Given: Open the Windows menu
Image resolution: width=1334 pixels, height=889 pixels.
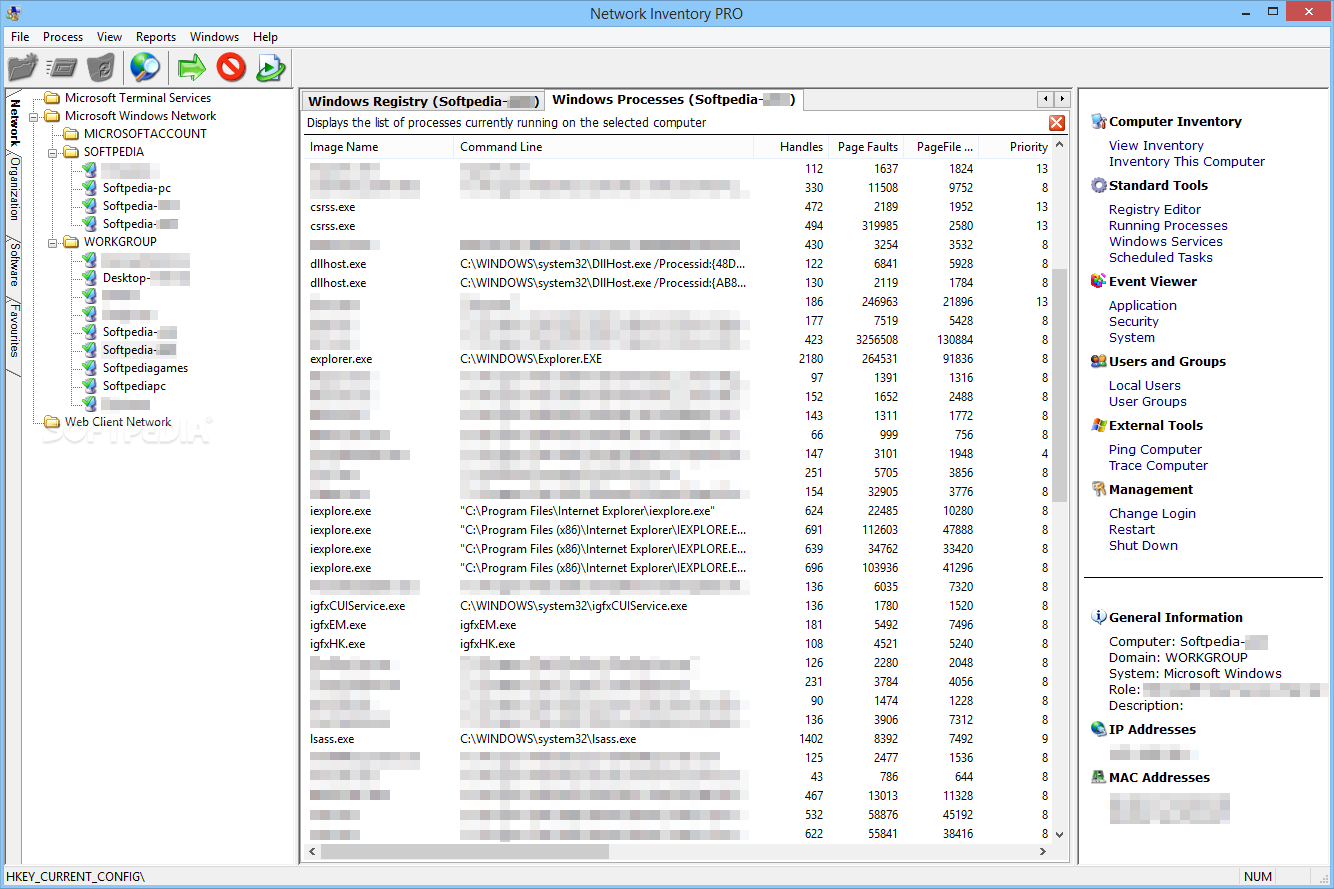Looking at the screenshot, I should pyautogui.click(x=215, y=37).
